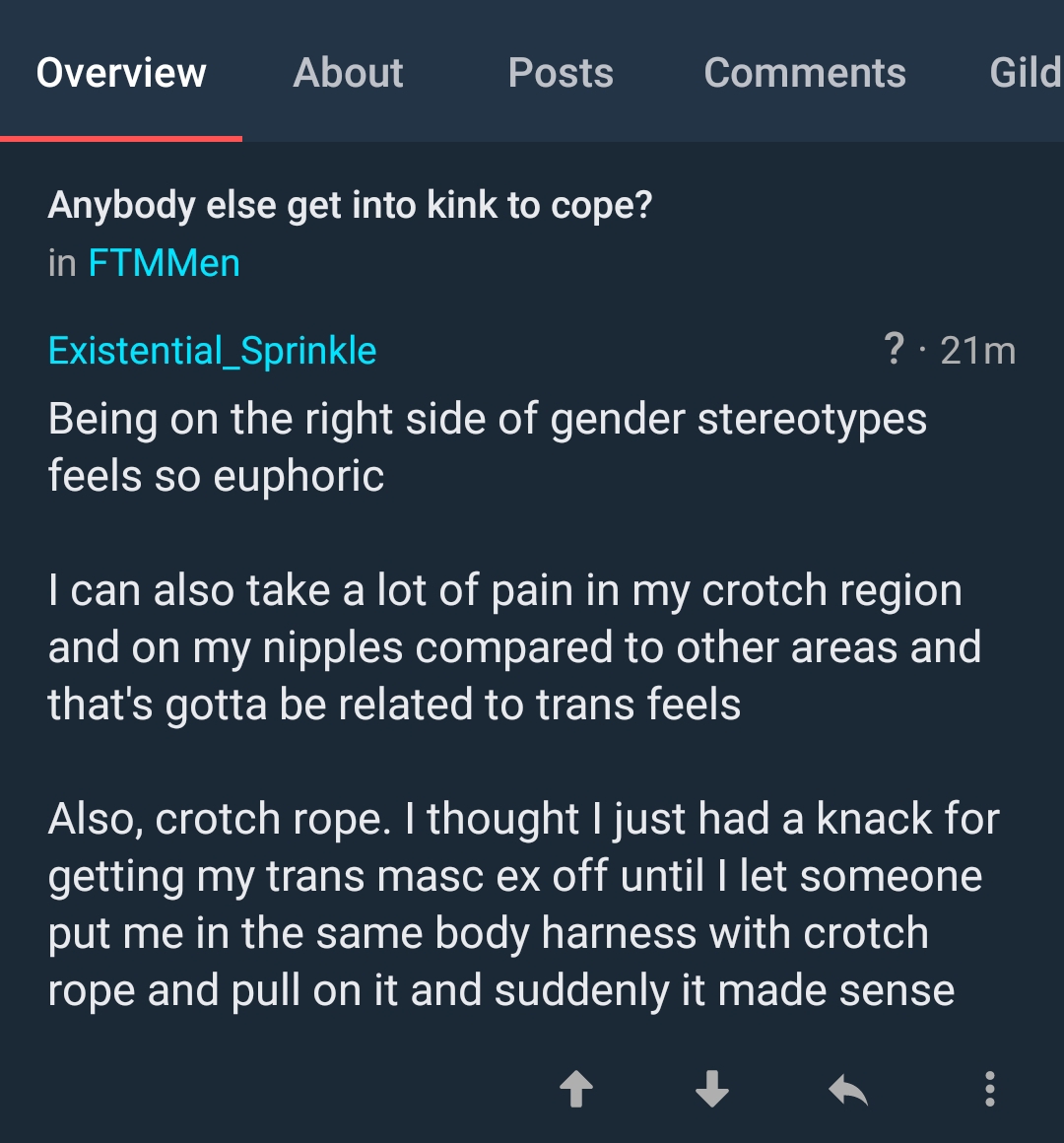This screenshot has width=1064, height=1143.
Task: Visit the FTMMen subreddit link
Action: (x=165, y=263)
